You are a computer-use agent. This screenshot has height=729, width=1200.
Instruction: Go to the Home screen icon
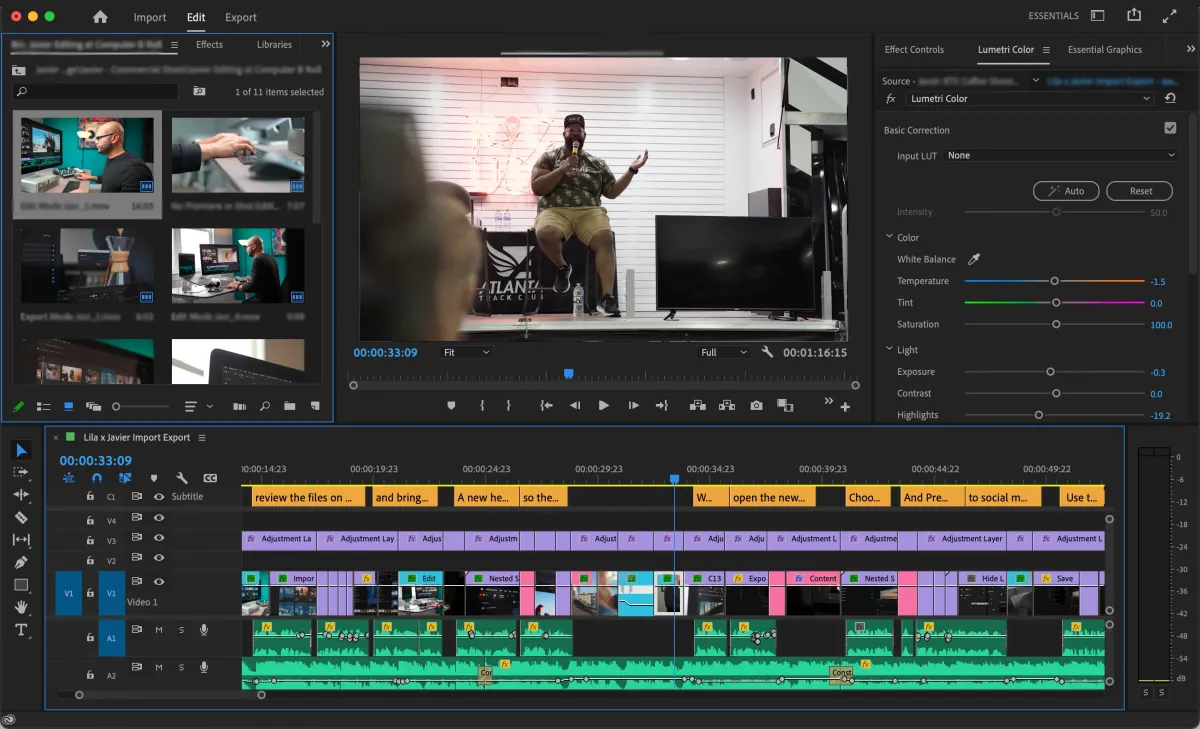pos(100,17)
